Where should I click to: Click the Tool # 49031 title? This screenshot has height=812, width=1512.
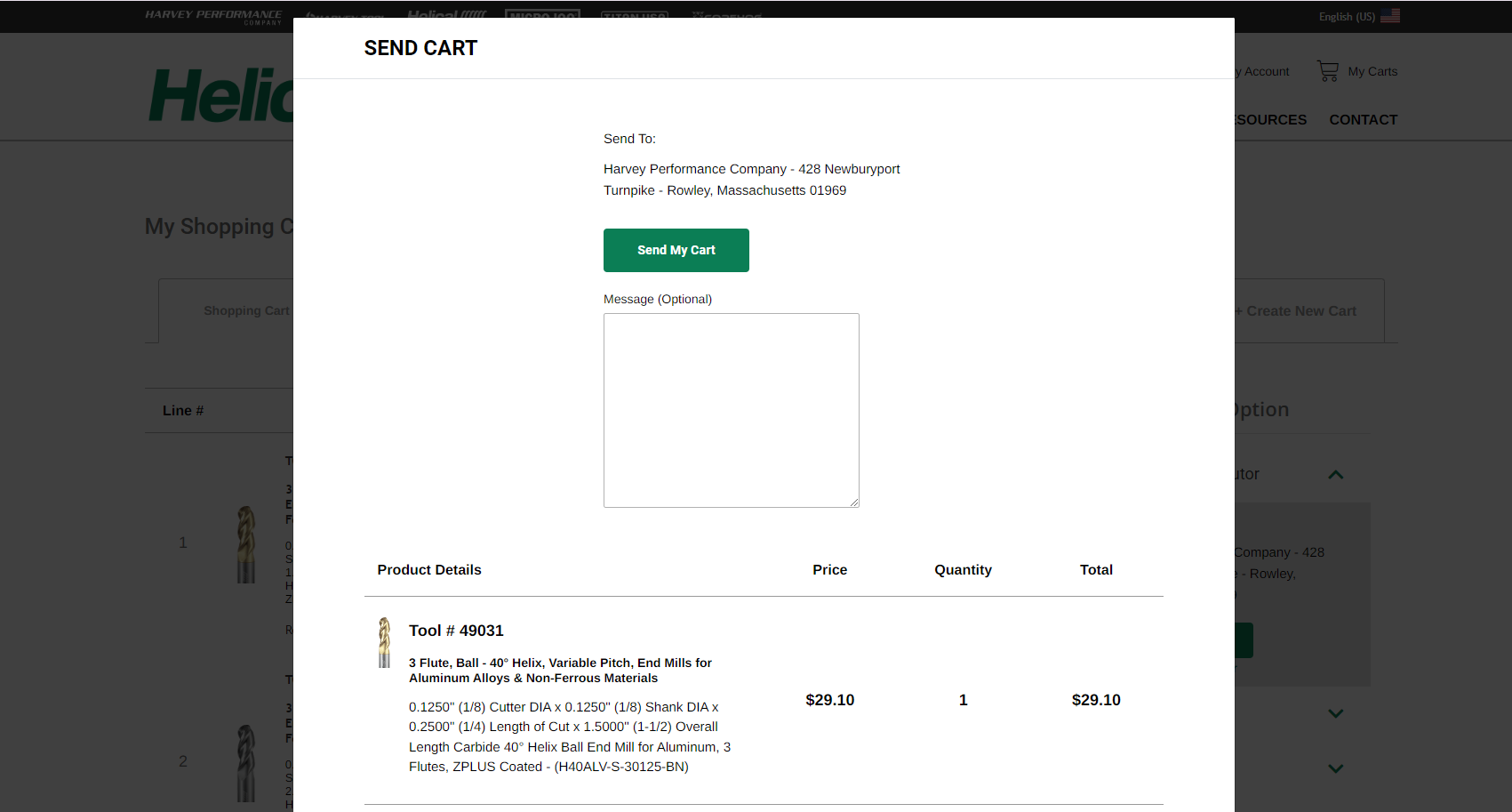456,631
